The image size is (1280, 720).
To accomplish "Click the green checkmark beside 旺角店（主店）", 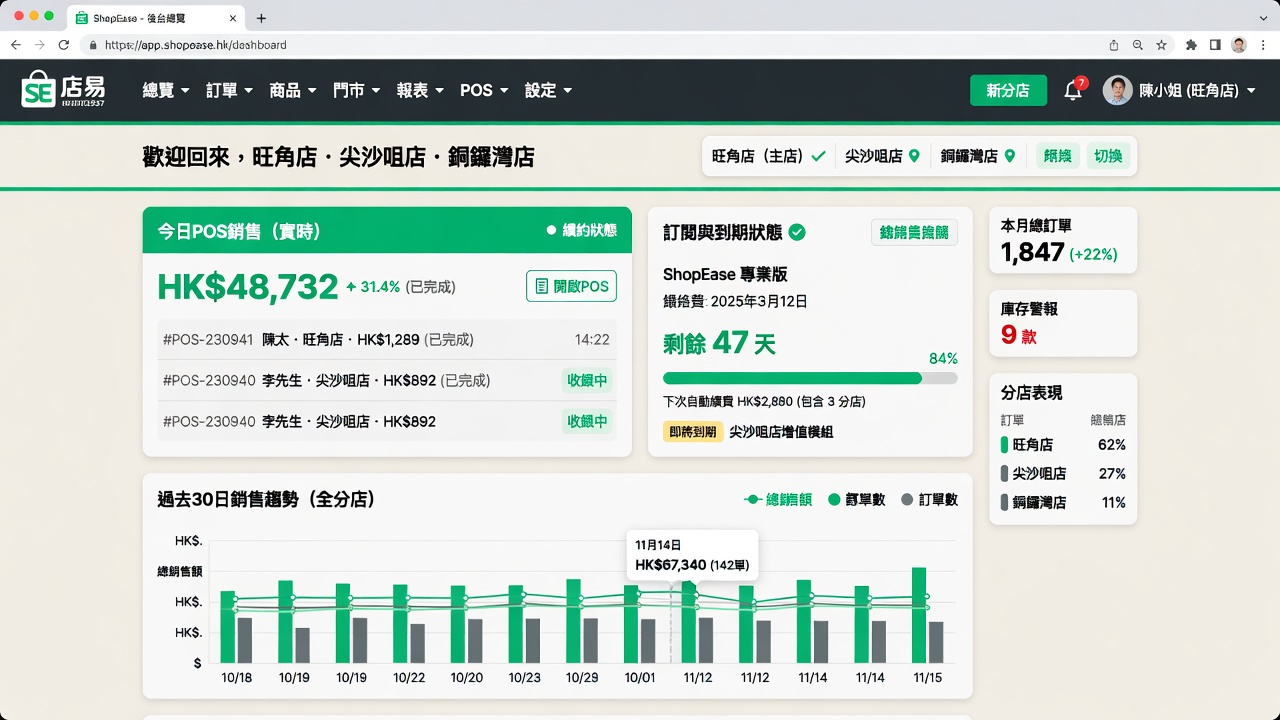I will (x=818, y=156).
